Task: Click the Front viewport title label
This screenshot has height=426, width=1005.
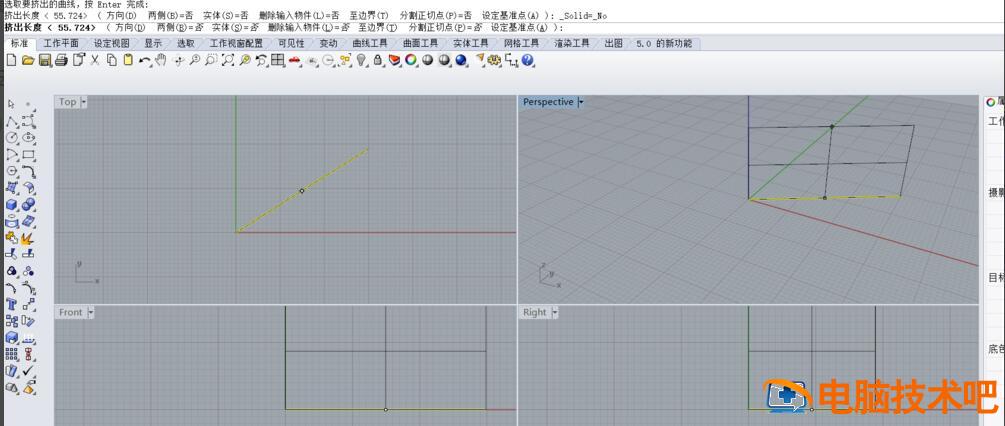Action: tap(71, 313)
